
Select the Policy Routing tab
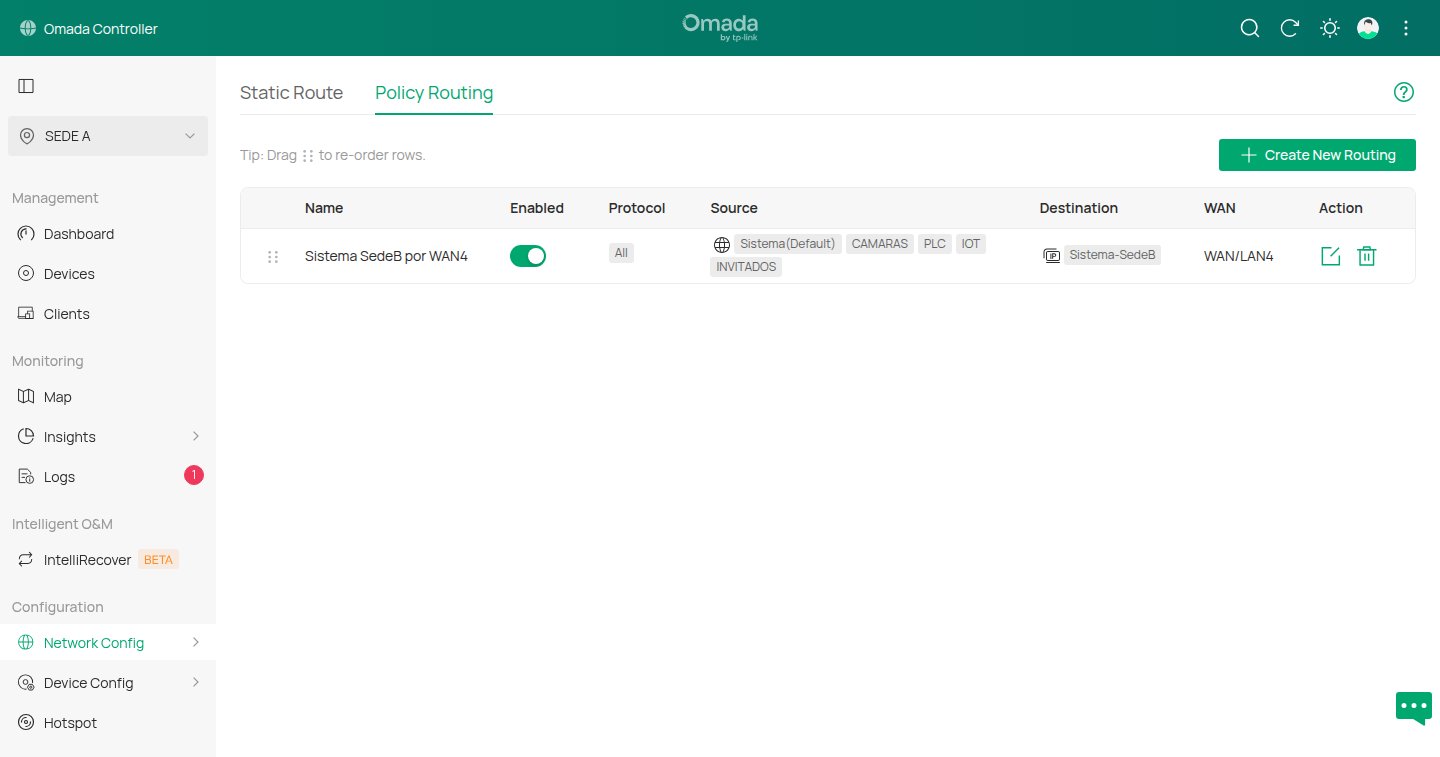tap(434, 93)
